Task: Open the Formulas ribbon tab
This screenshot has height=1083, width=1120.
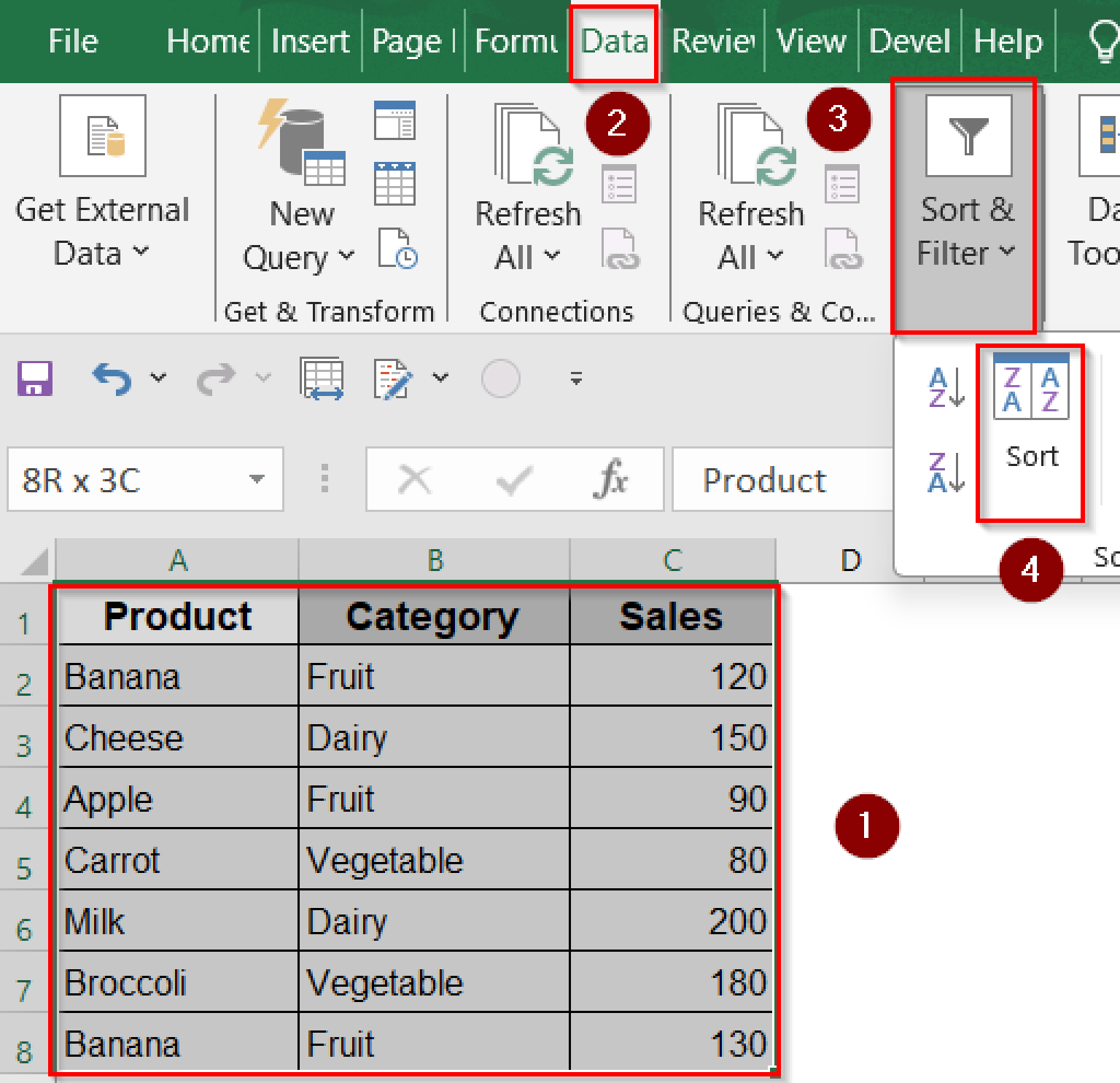Action: pos(516,42)
